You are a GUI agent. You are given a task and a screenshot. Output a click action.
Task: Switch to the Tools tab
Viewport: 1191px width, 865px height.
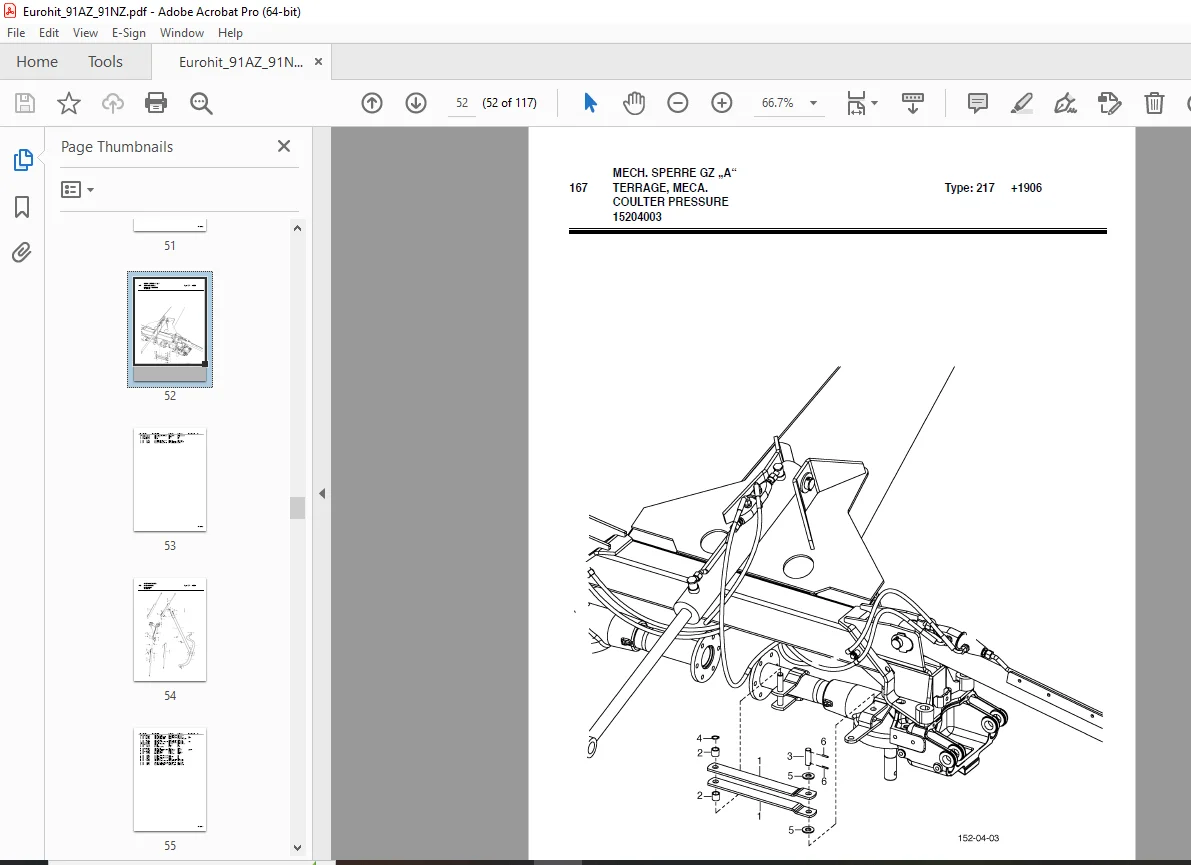tap(105, 62)
